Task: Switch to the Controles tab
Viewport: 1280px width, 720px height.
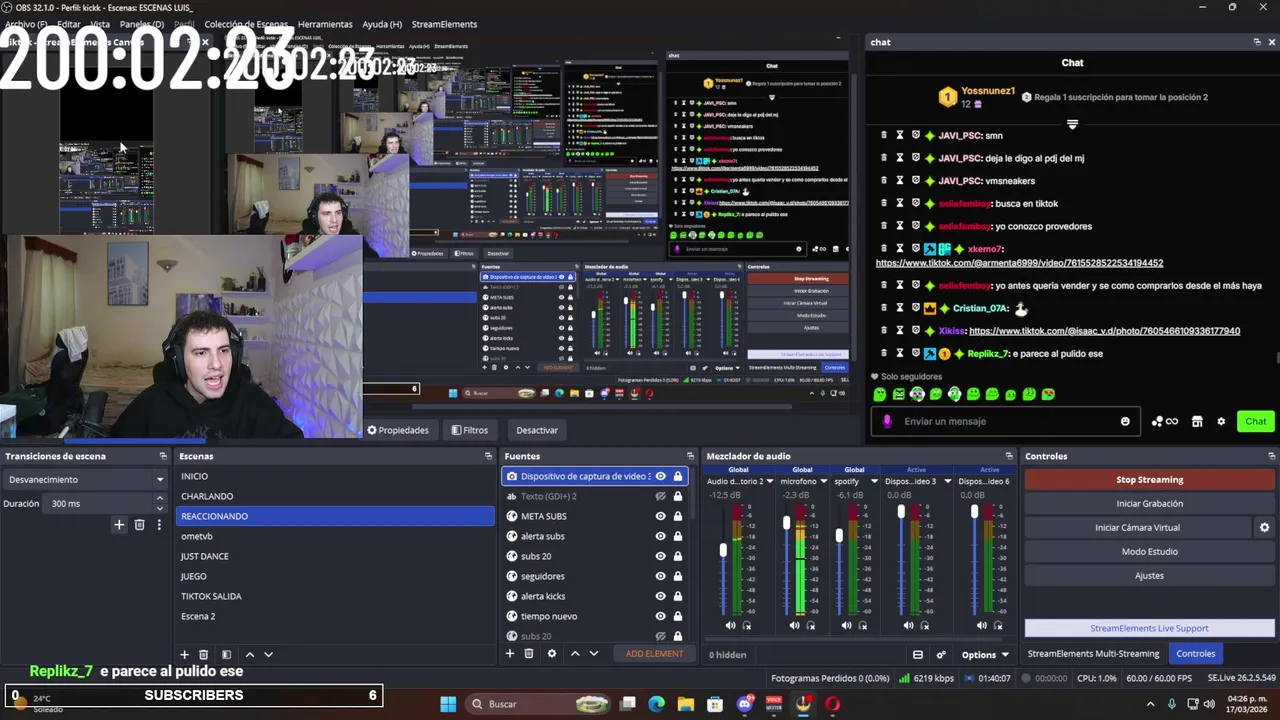Action: point(1196,654)
